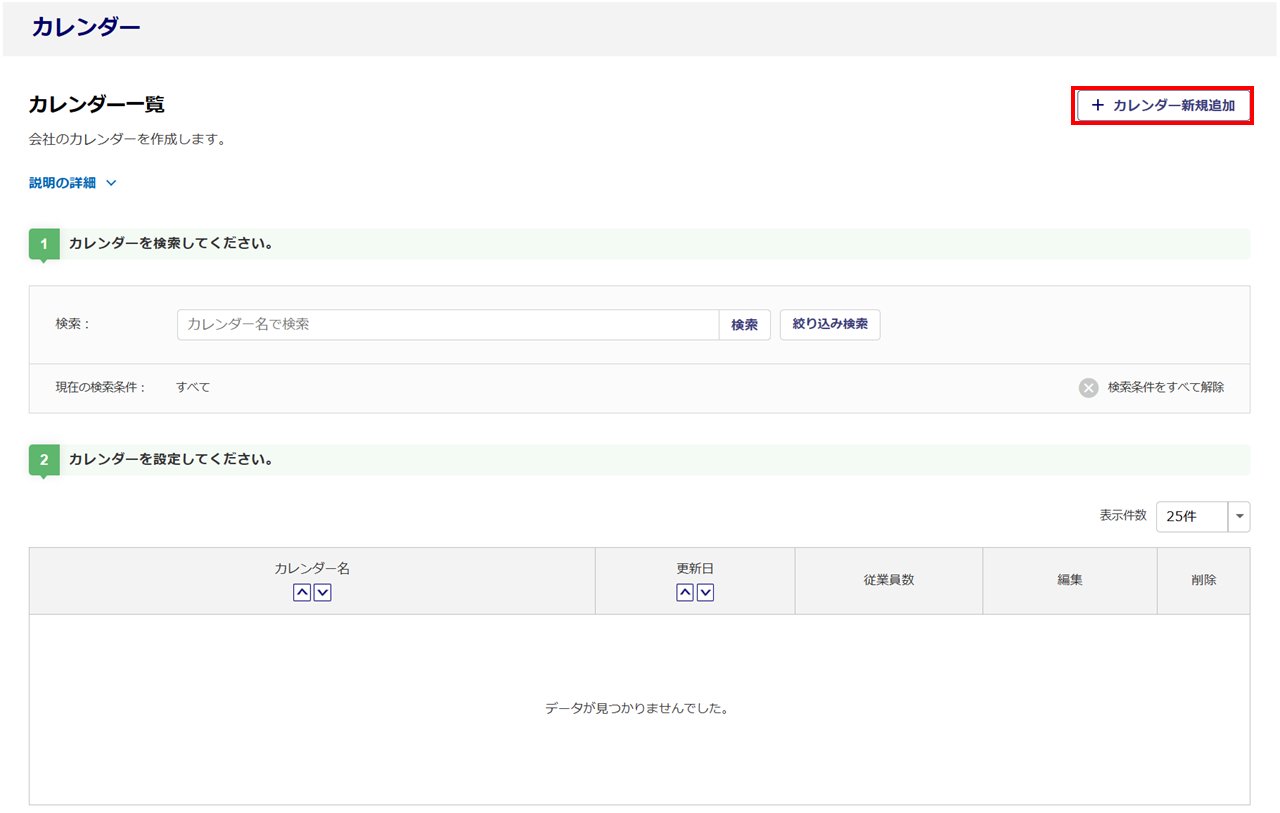The height and width of the screenshot is (813, 1280).
Task: Select the 削除 column header
Action: click(x=1203, y=580)
